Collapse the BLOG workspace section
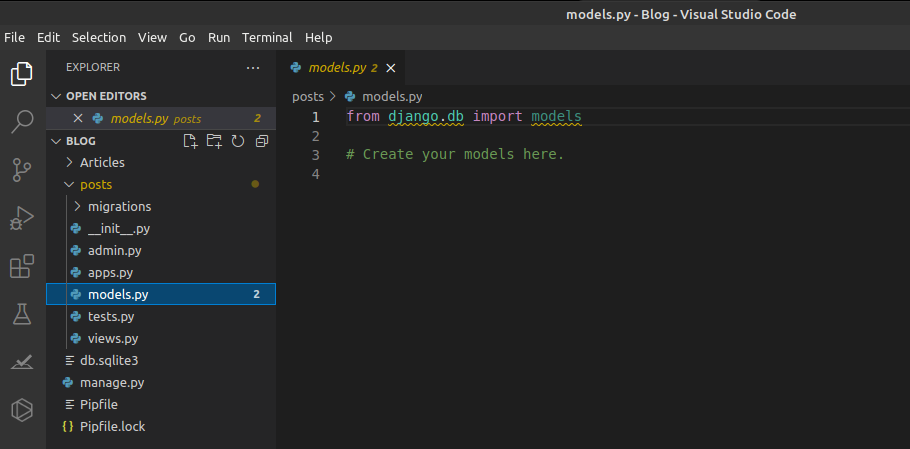The image size is (910, 449). pyautogui.click(x=56, y=141)
